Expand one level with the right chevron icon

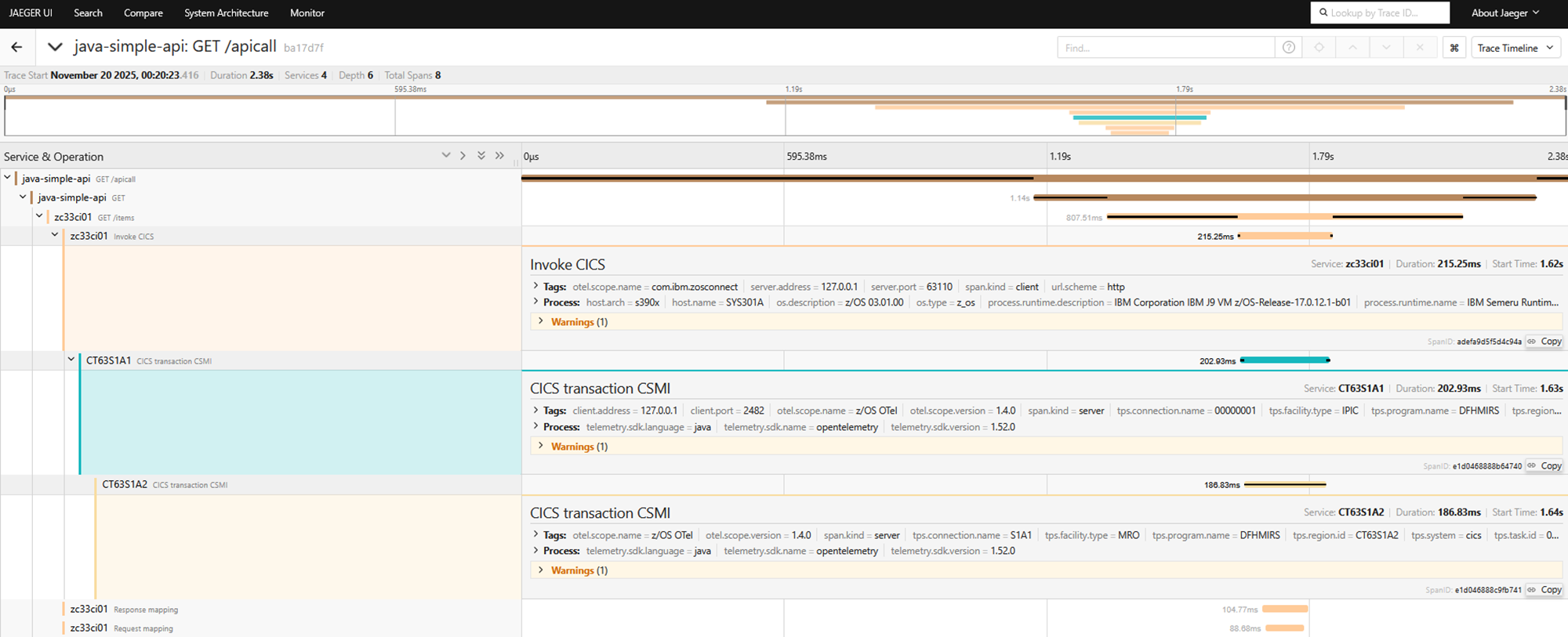[463, 156]
